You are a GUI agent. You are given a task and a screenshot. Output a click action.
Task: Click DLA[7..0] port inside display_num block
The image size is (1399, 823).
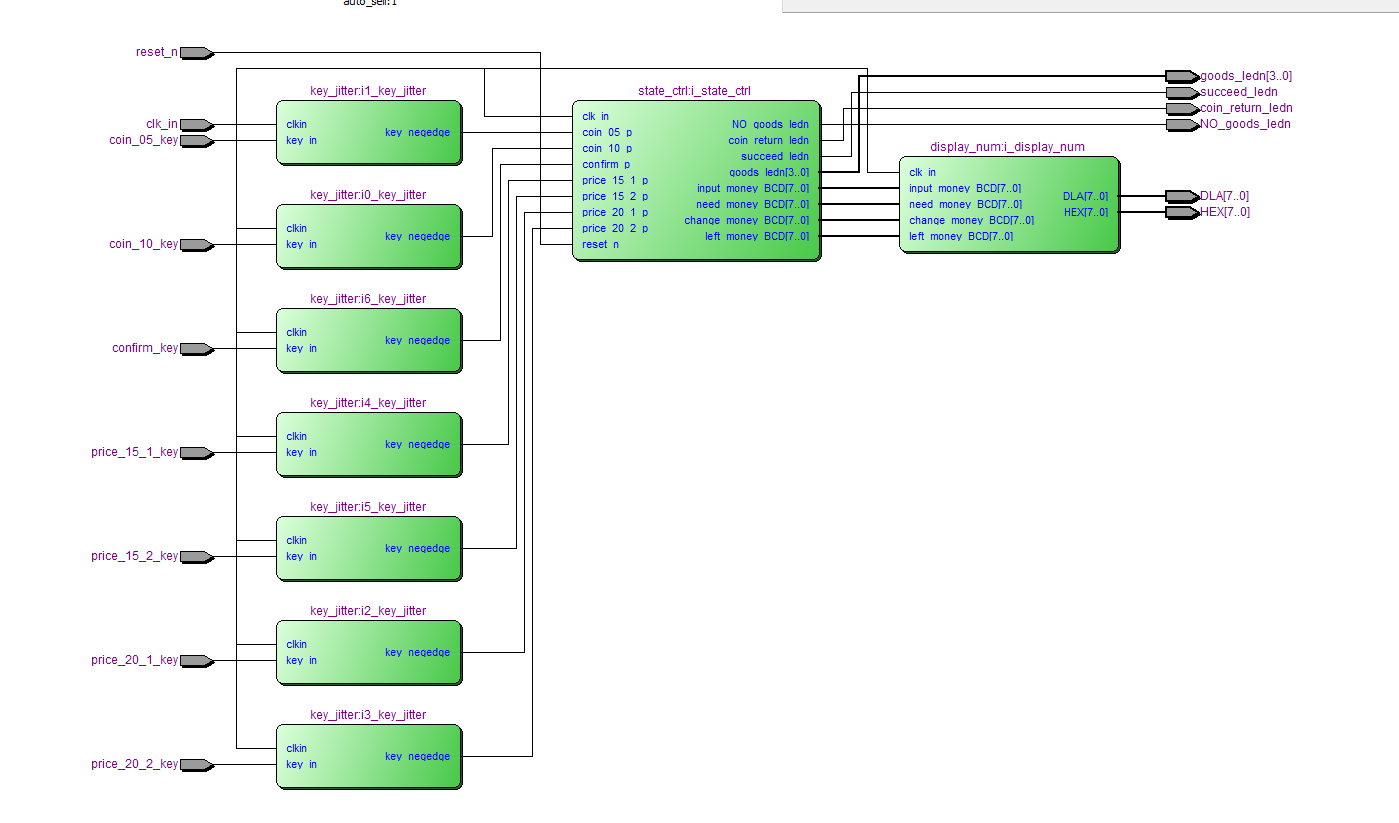tap(1085, 196)
